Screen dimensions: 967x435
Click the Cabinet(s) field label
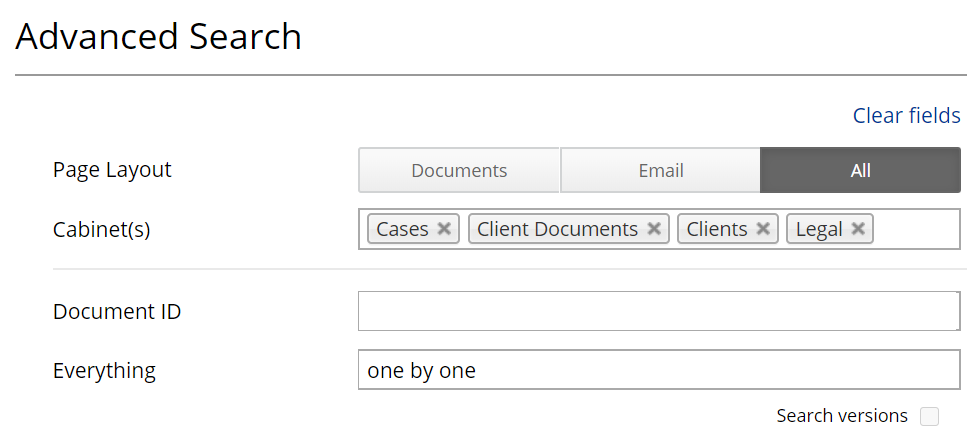point(101,229)
